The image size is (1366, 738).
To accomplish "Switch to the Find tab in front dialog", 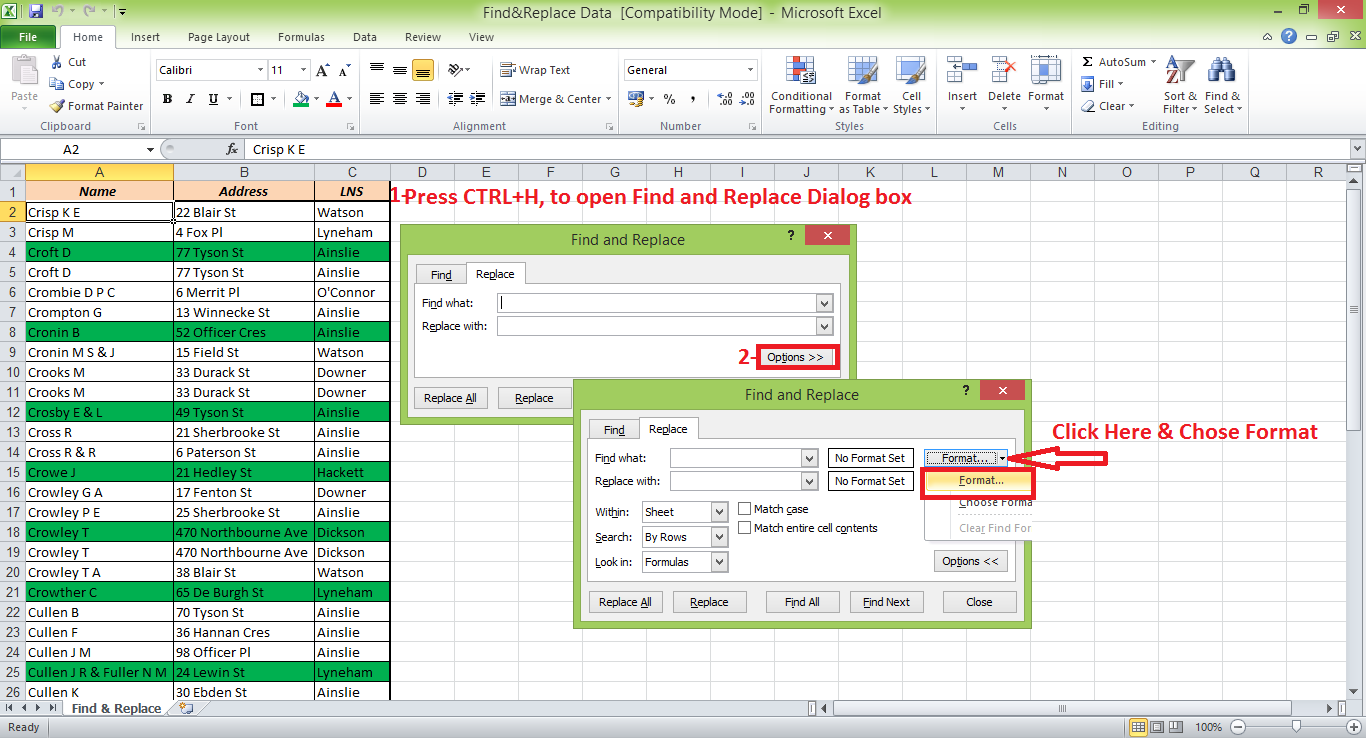I will [x=614, y=430].
